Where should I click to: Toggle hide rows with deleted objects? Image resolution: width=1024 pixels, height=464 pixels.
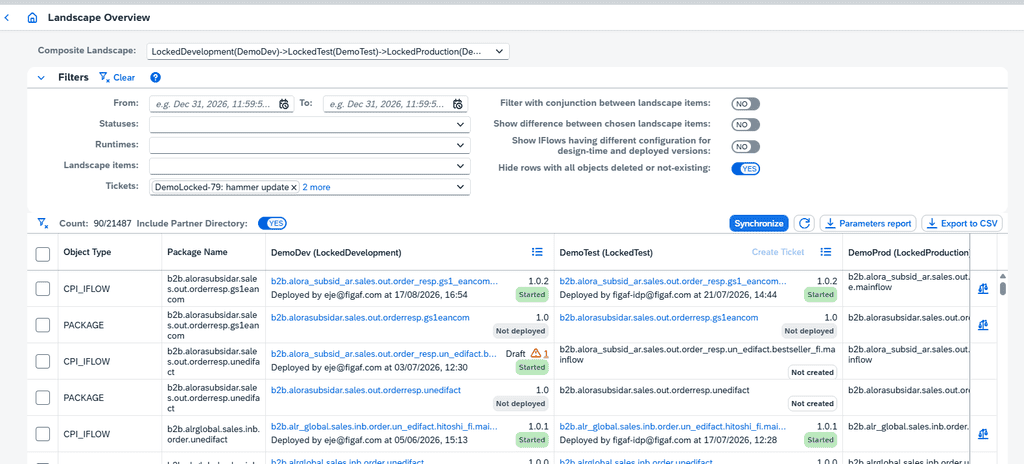[746, 169]
